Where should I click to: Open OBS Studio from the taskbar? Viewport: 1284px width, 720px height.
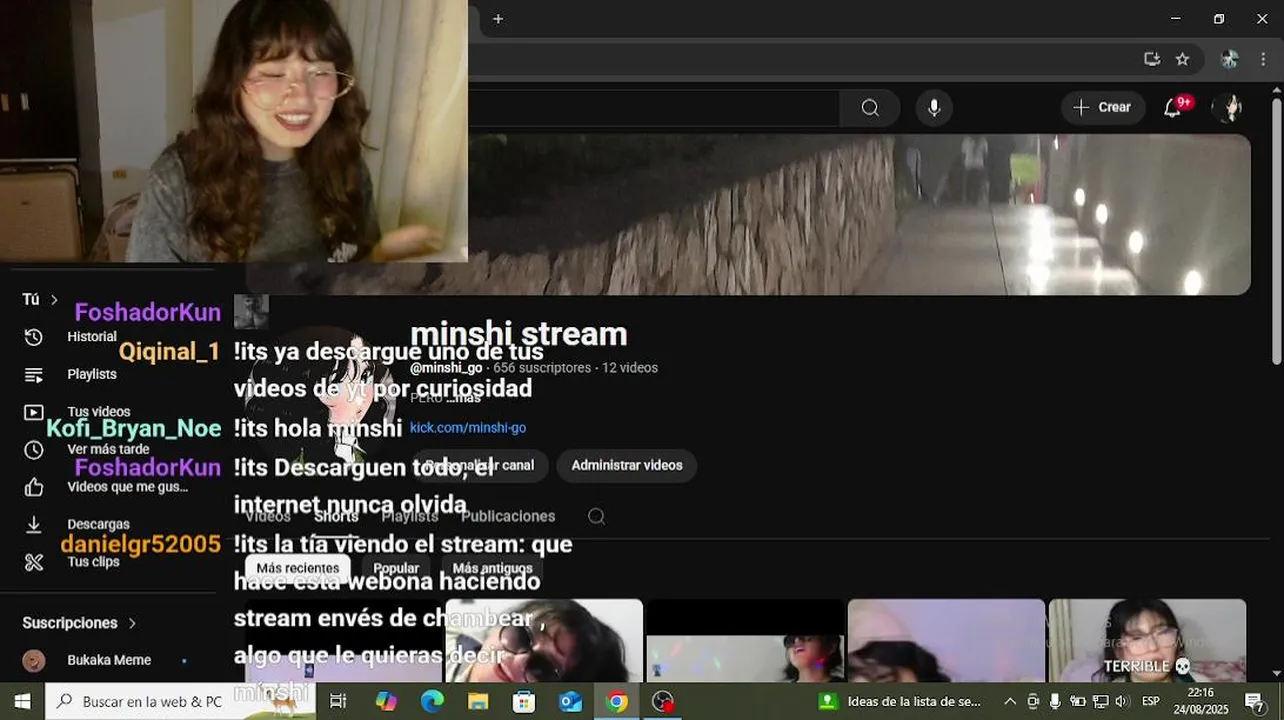(x=663, y=701)
